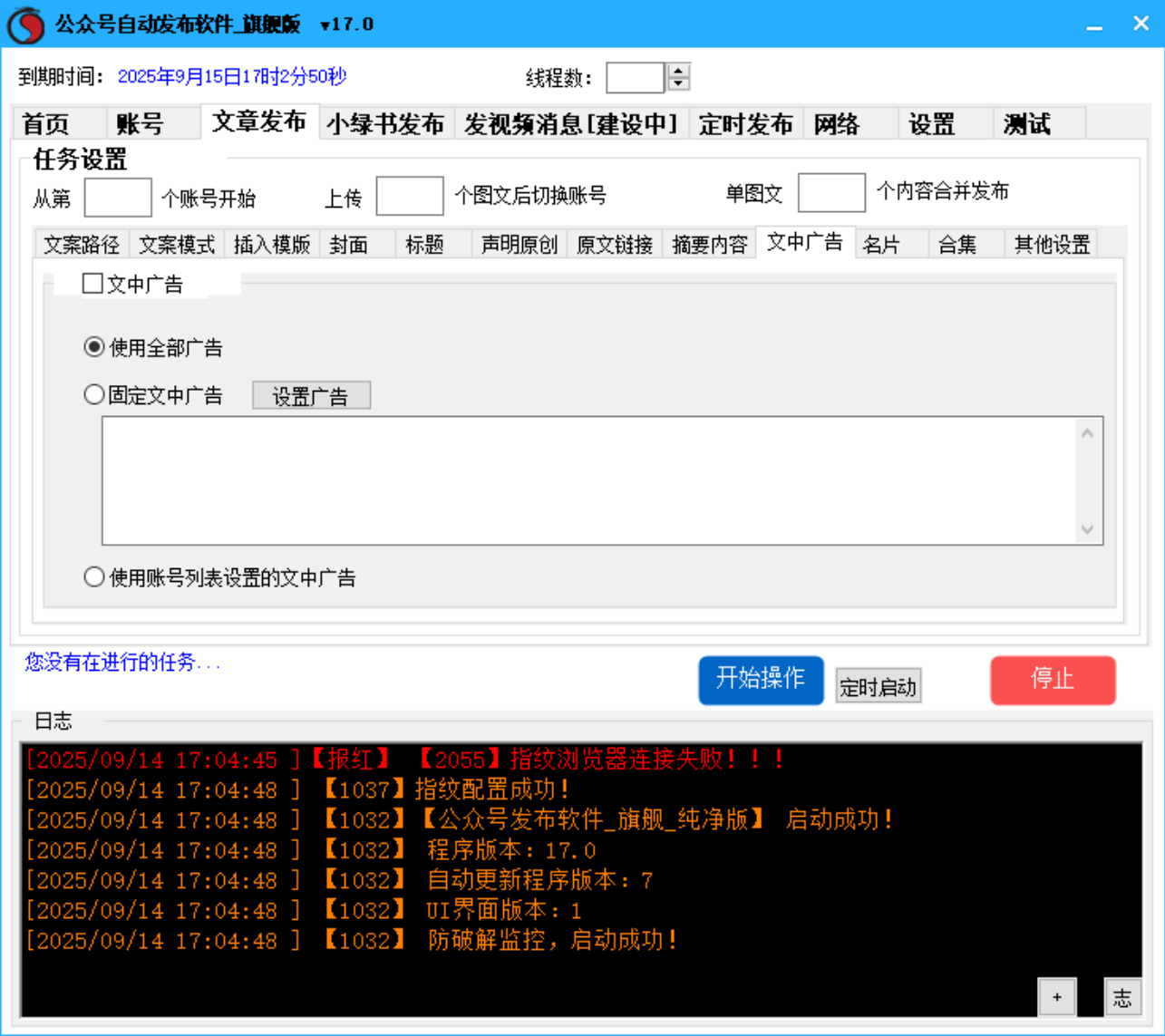Select the 固定文中广告 radio option

(92, 394)
